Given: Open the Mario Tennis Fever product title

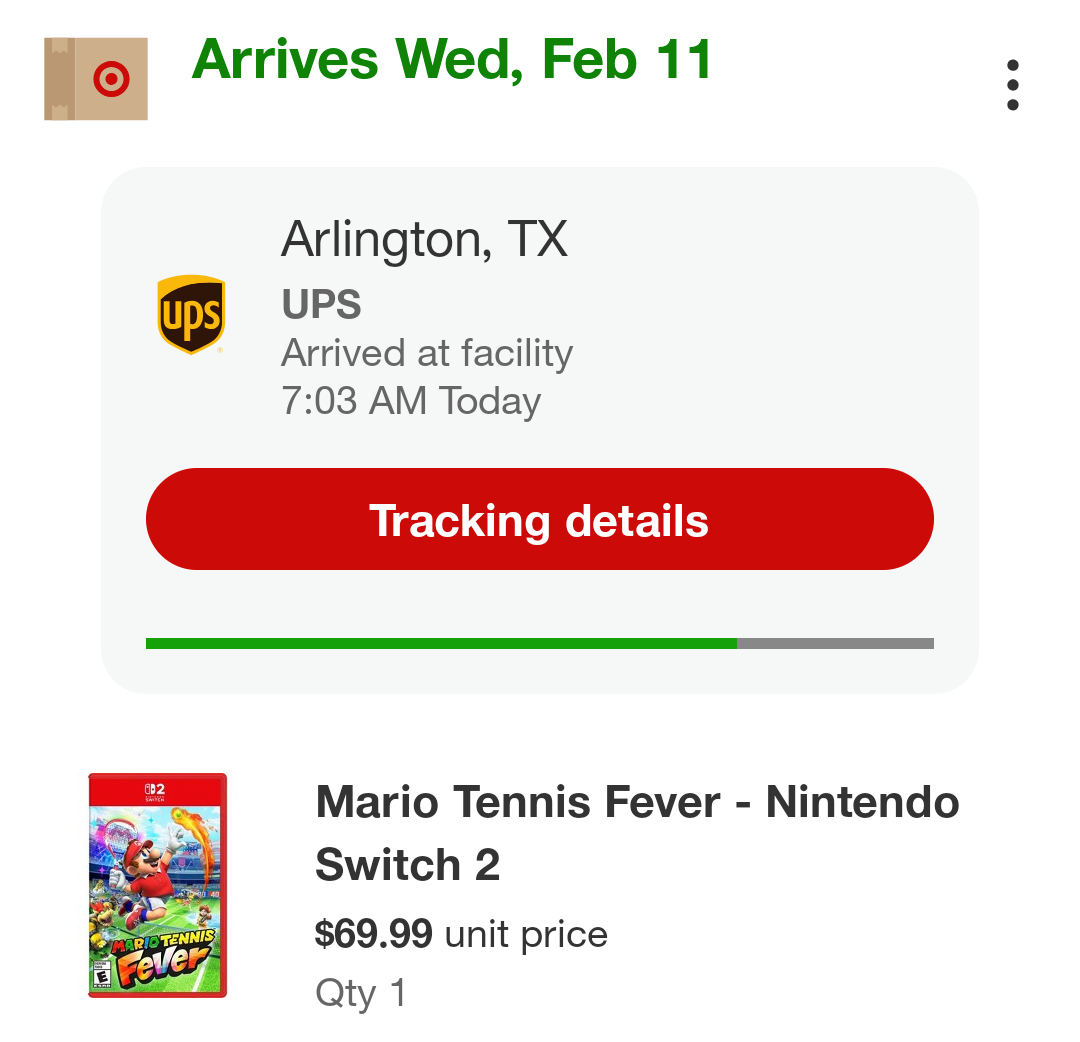Looking at the screenshot, I should pyautogui.click(x=637, y=833).
